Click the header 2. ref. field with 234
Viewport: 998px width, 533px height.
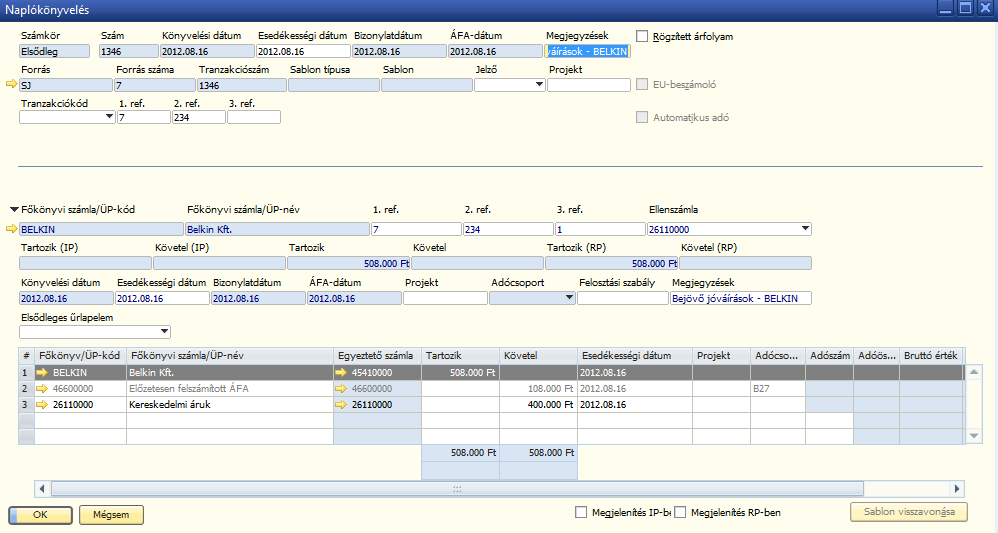(x=199, y=117)
